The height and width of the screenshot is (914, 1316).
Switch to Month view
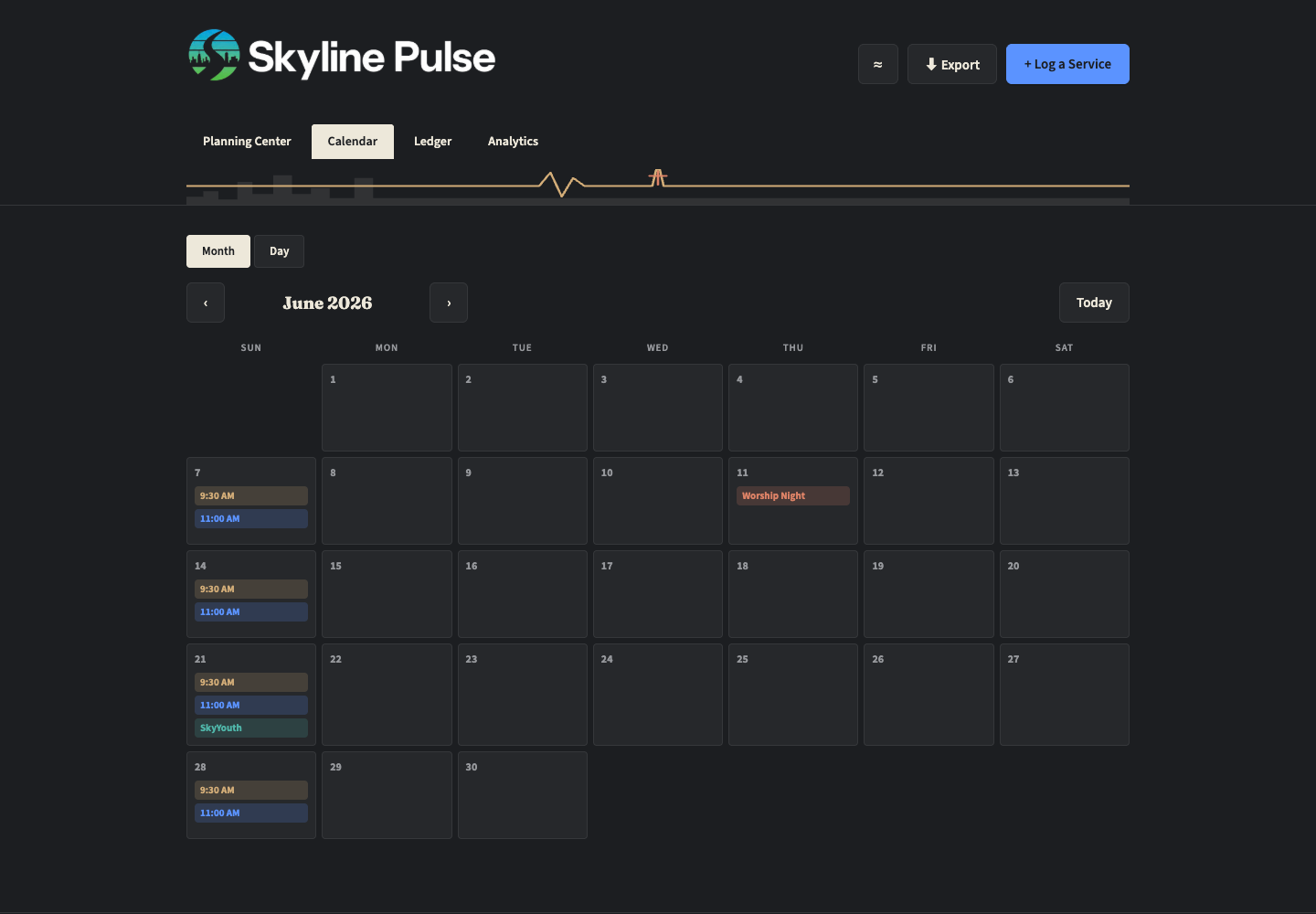click(x=218, y=251)
